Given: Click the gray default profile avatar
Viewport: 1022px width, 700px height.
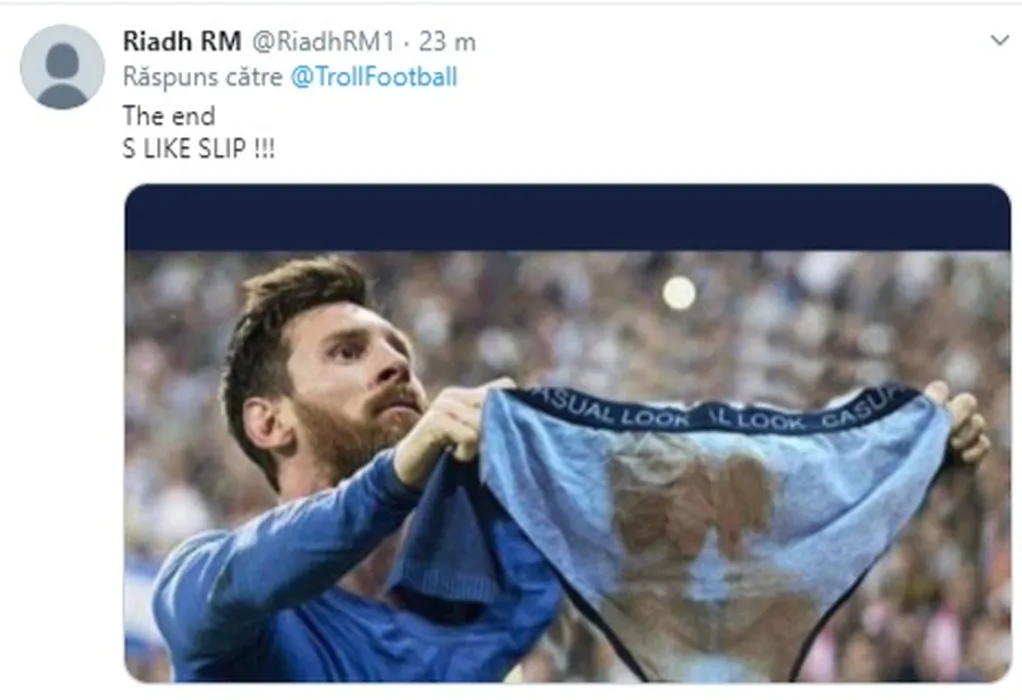Looking at the screenshot, I should 63,66.
